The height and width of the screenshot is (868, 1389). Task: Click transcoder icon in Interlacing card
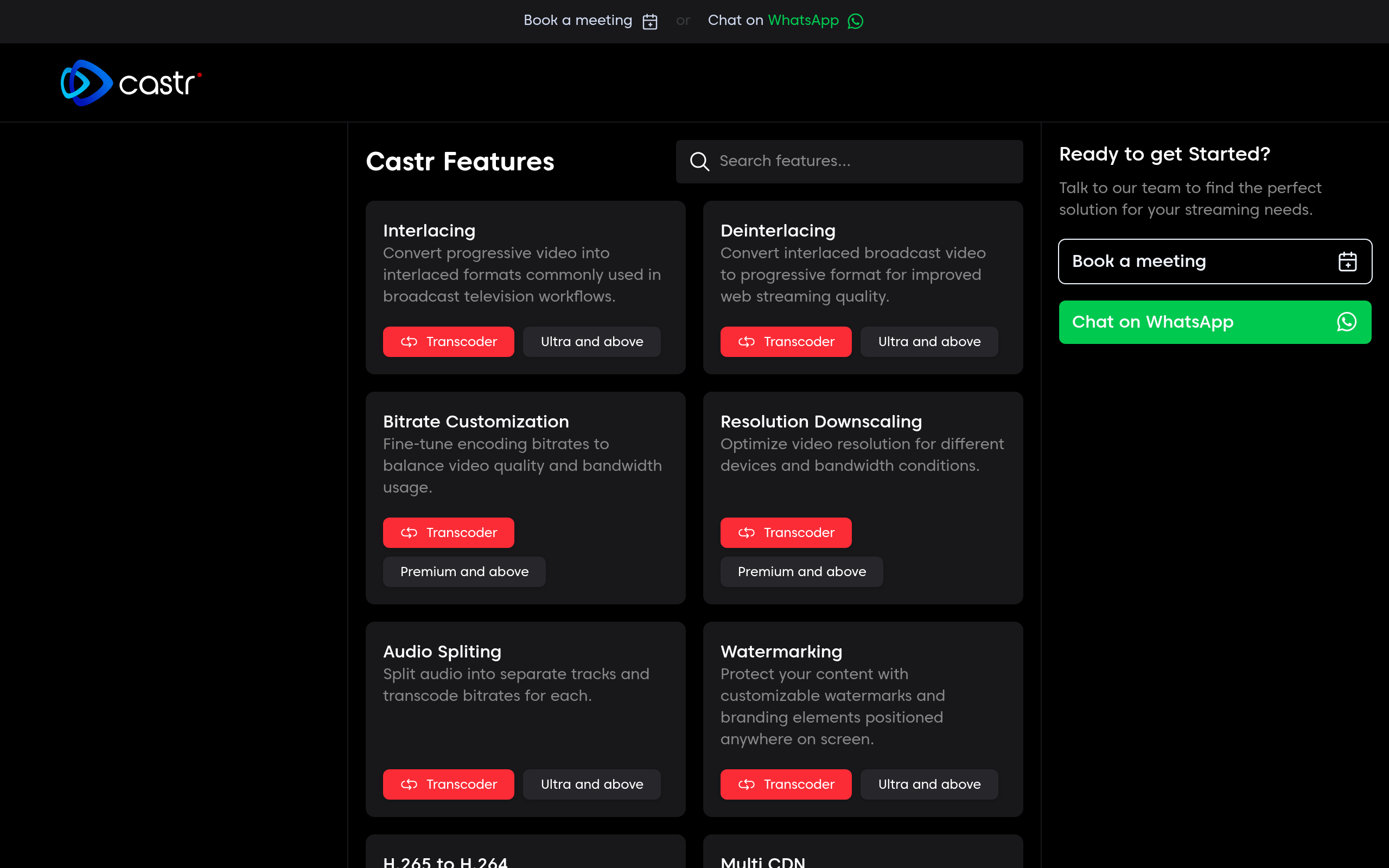(x=409, y=342)
